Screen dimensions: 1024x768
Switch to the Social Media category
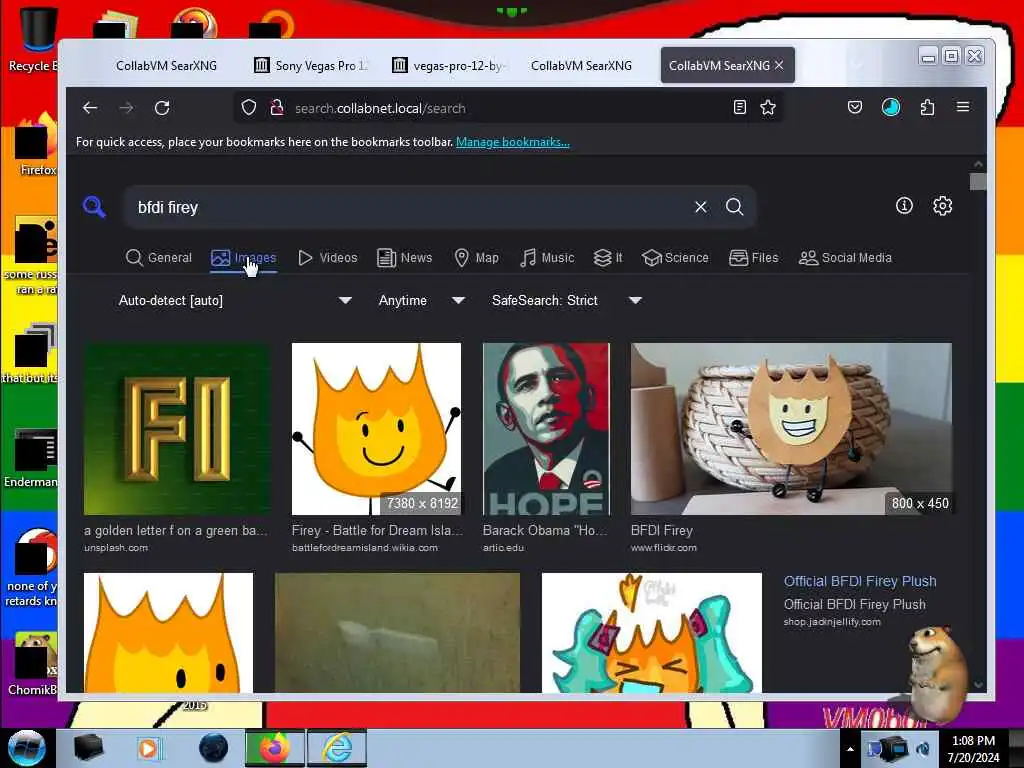pyautogui.click(x=845, y=257)
